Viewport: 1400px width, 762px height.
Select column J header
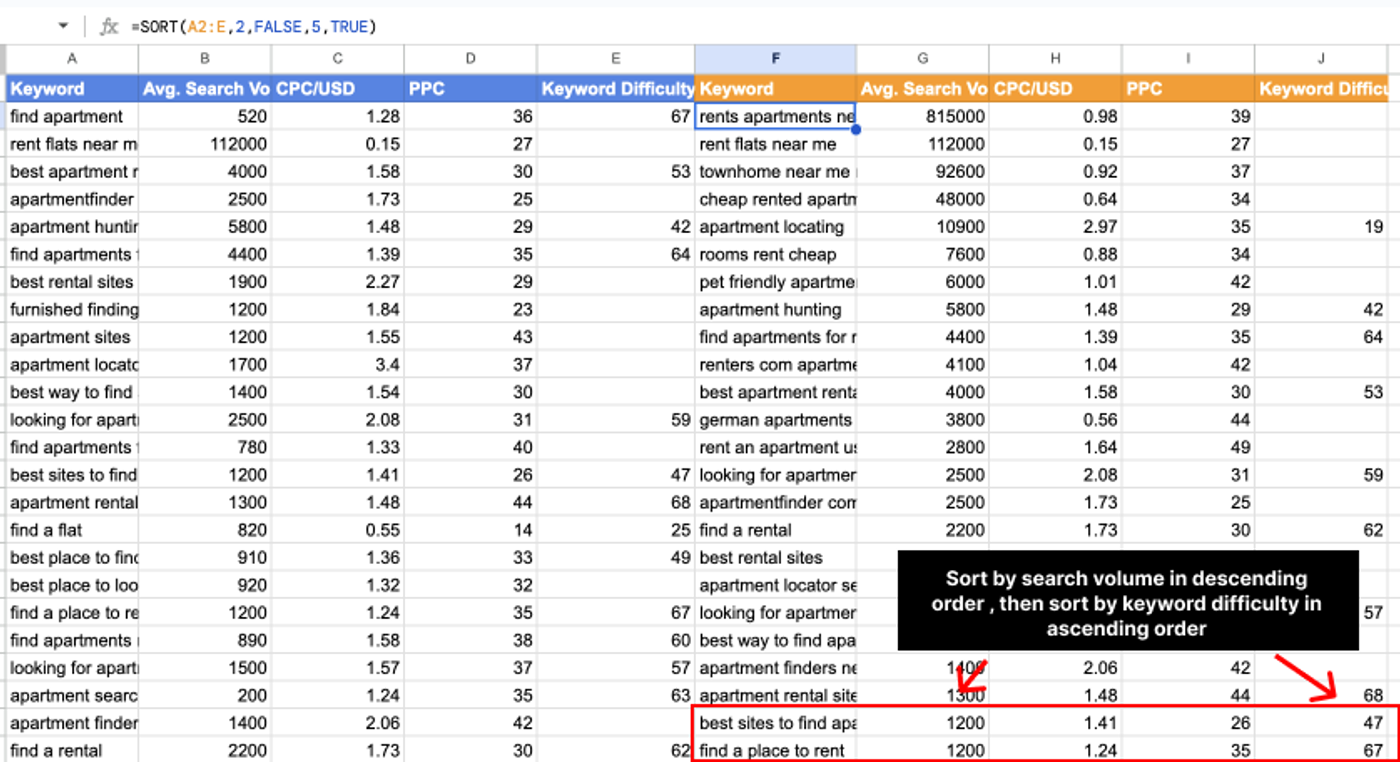click(x=1320, y=58)
